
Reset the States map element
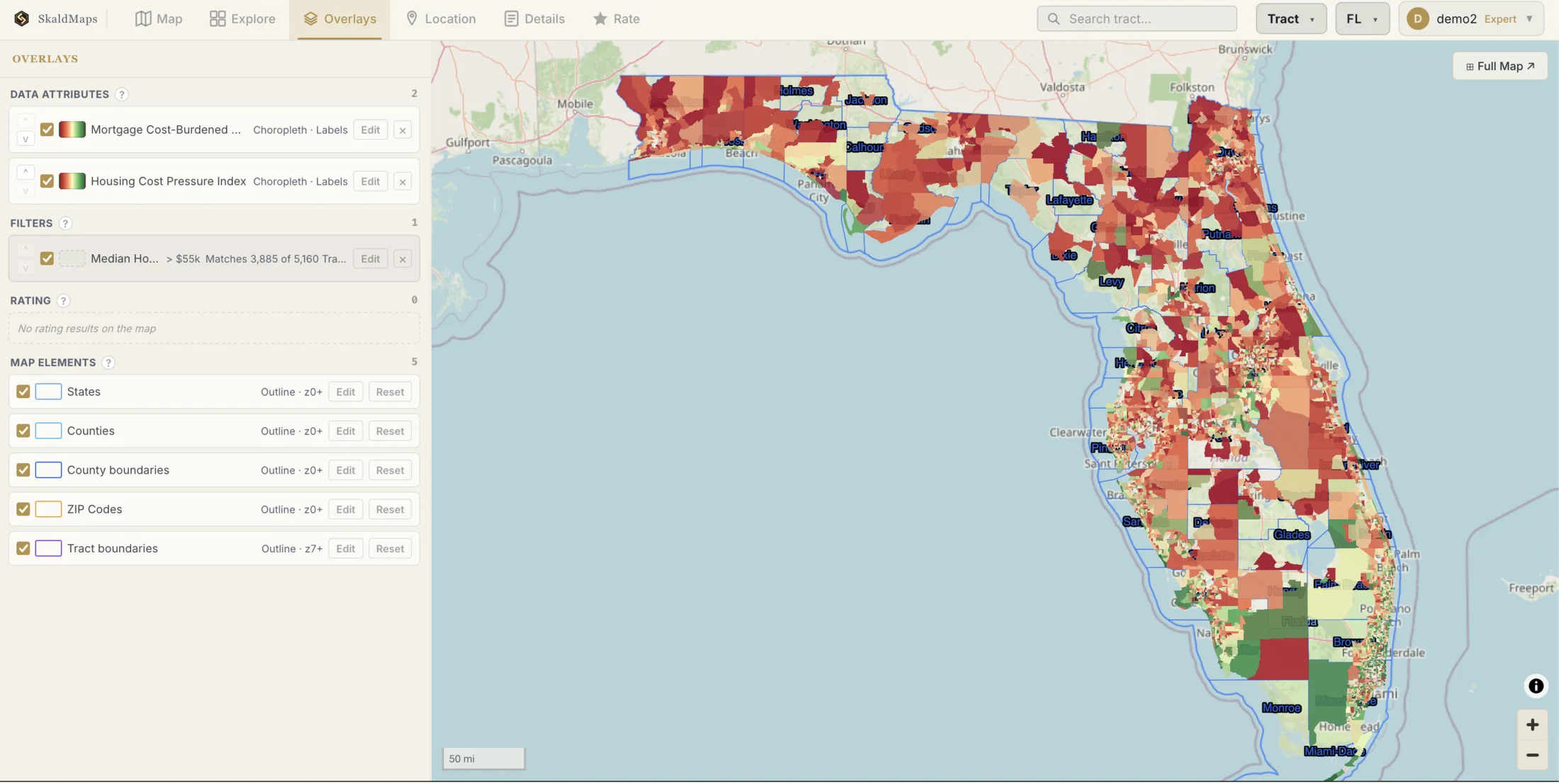pyautogui.click(x=390, y=392)
